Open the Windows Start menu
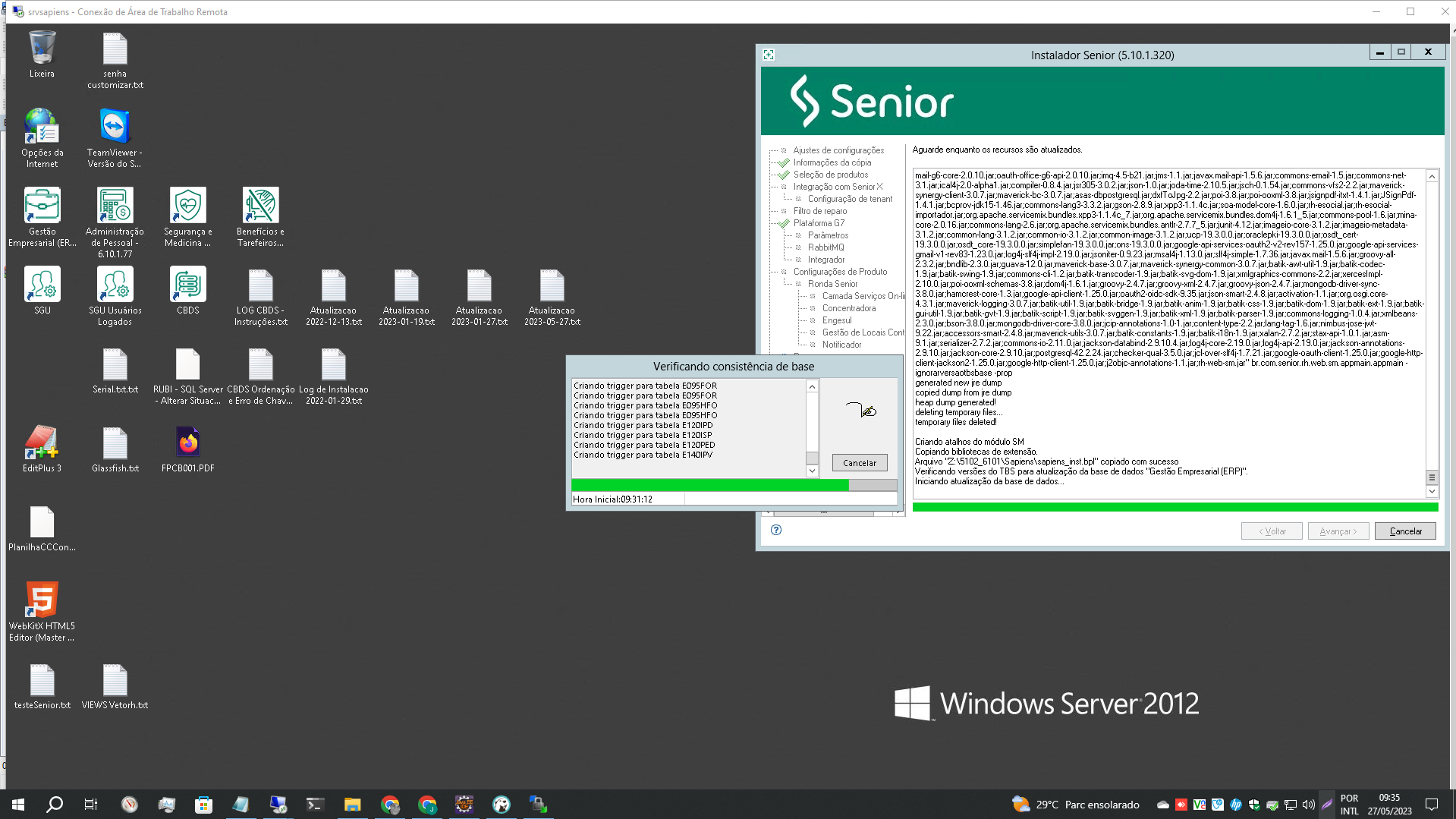The height and width of the screenshot is (819, 1456). tap(18, 804)
